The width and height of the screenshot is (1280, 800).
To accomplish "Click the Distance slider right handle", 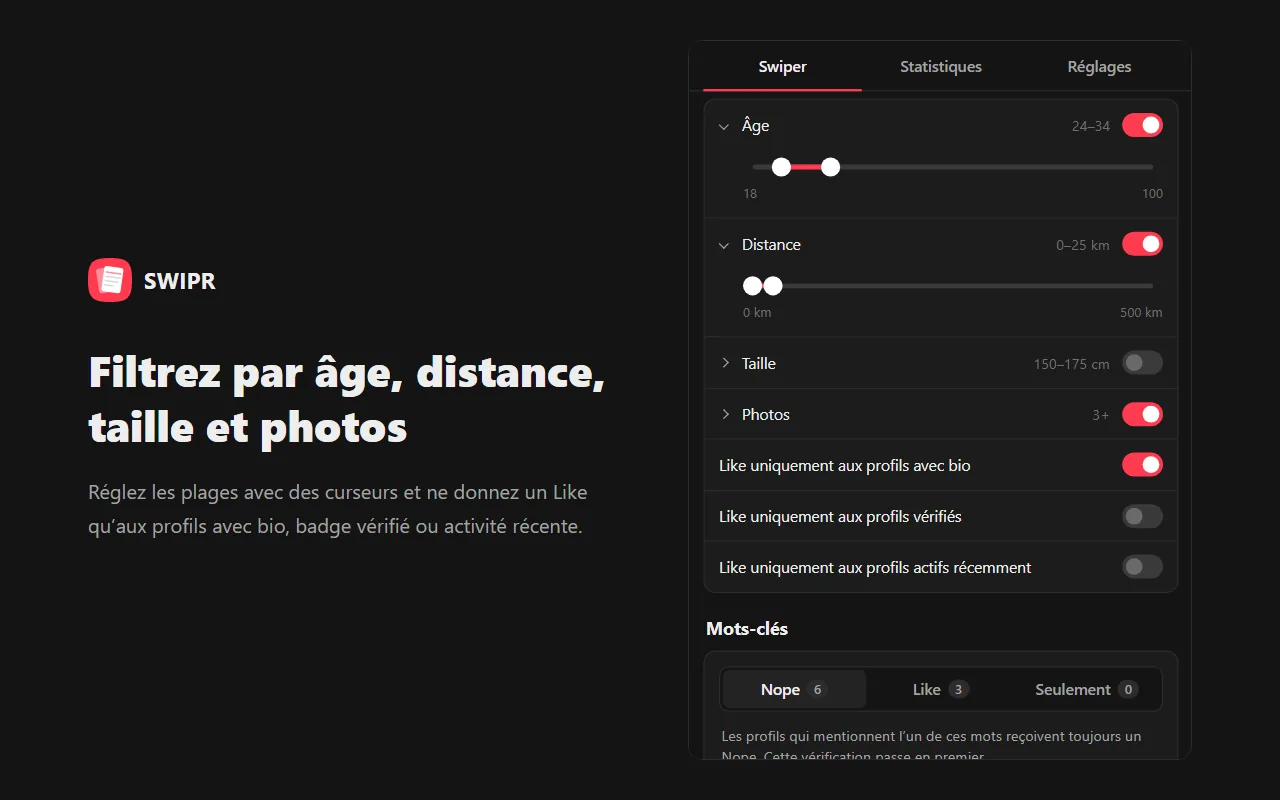I will [x=773, y=286].
